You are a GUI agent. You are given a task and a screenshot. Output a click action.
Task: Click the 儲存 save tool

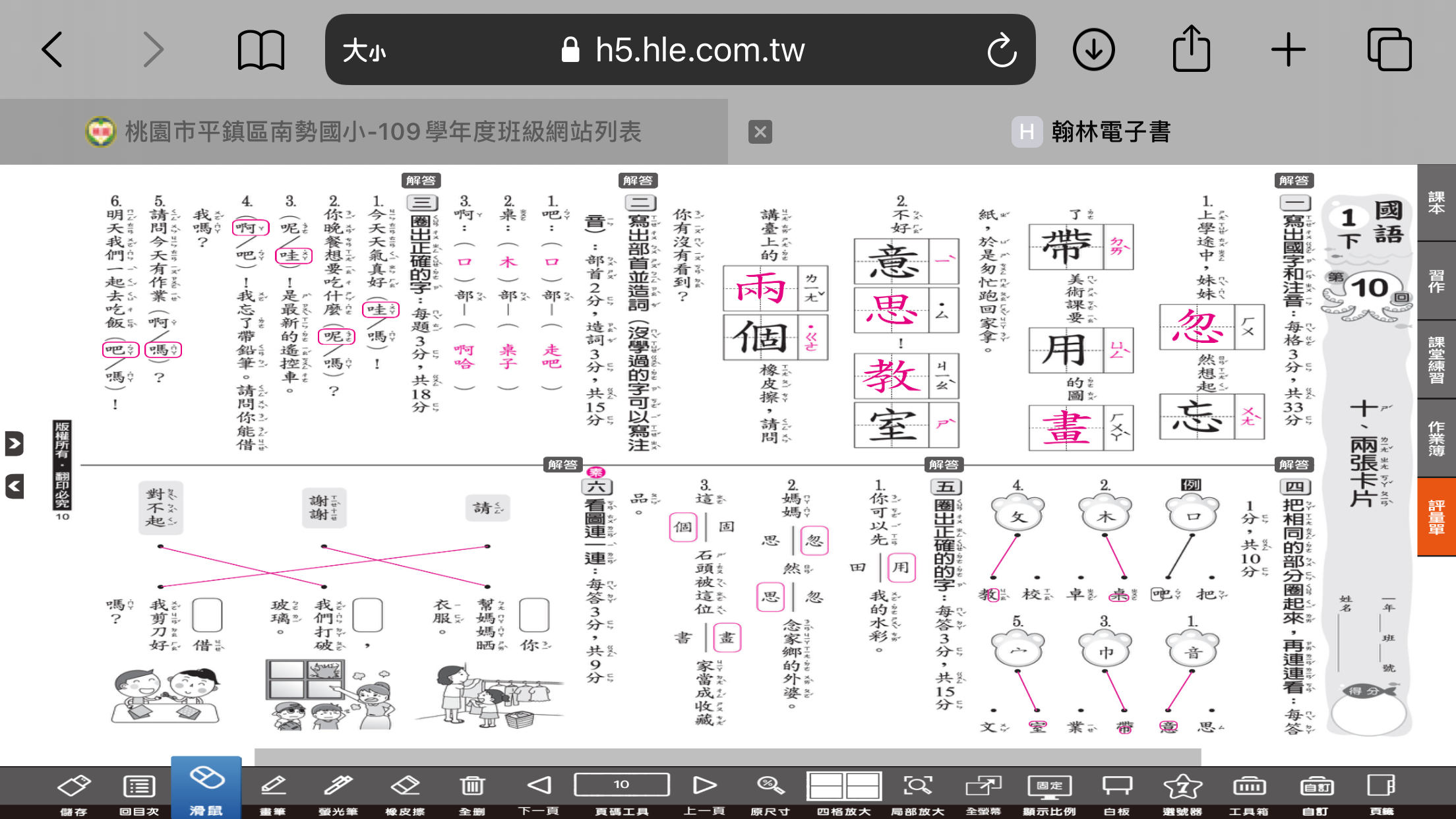[74, 793]
